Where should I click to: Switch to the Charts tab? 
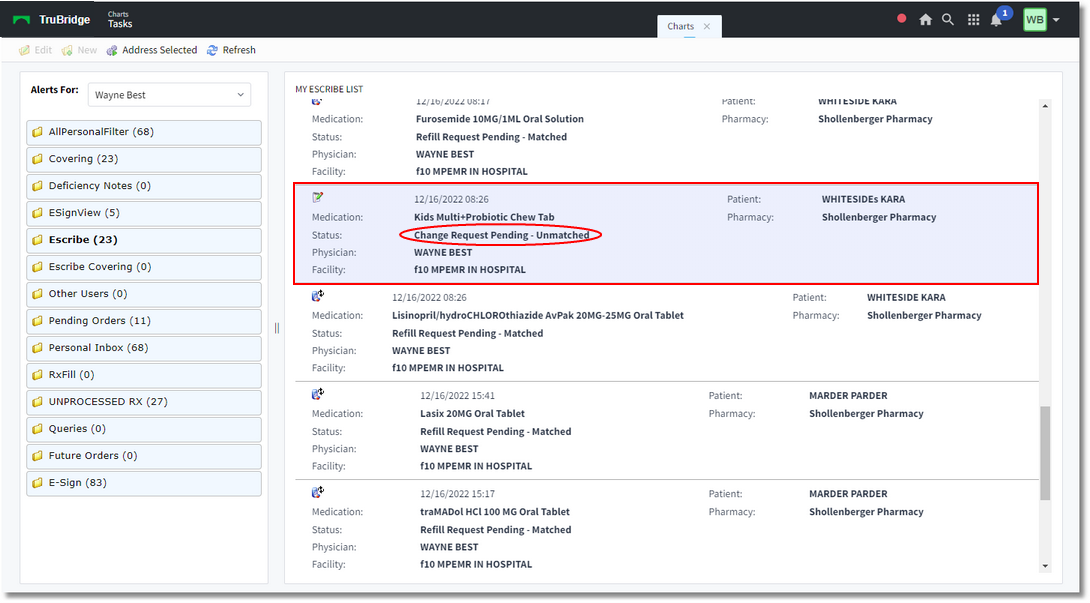pyautogui.click(x=681, y=26)
